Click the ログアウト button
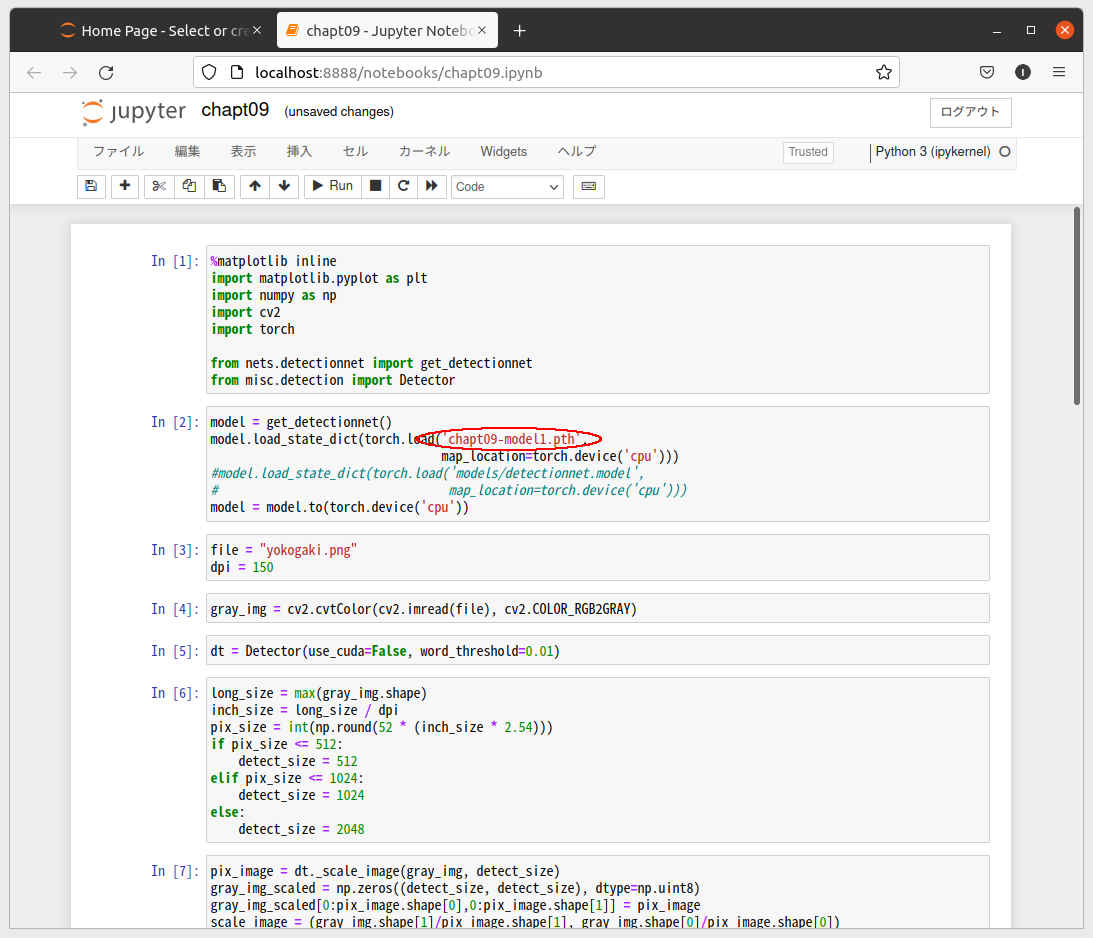 pyautogui.click(x=970, y=112)
